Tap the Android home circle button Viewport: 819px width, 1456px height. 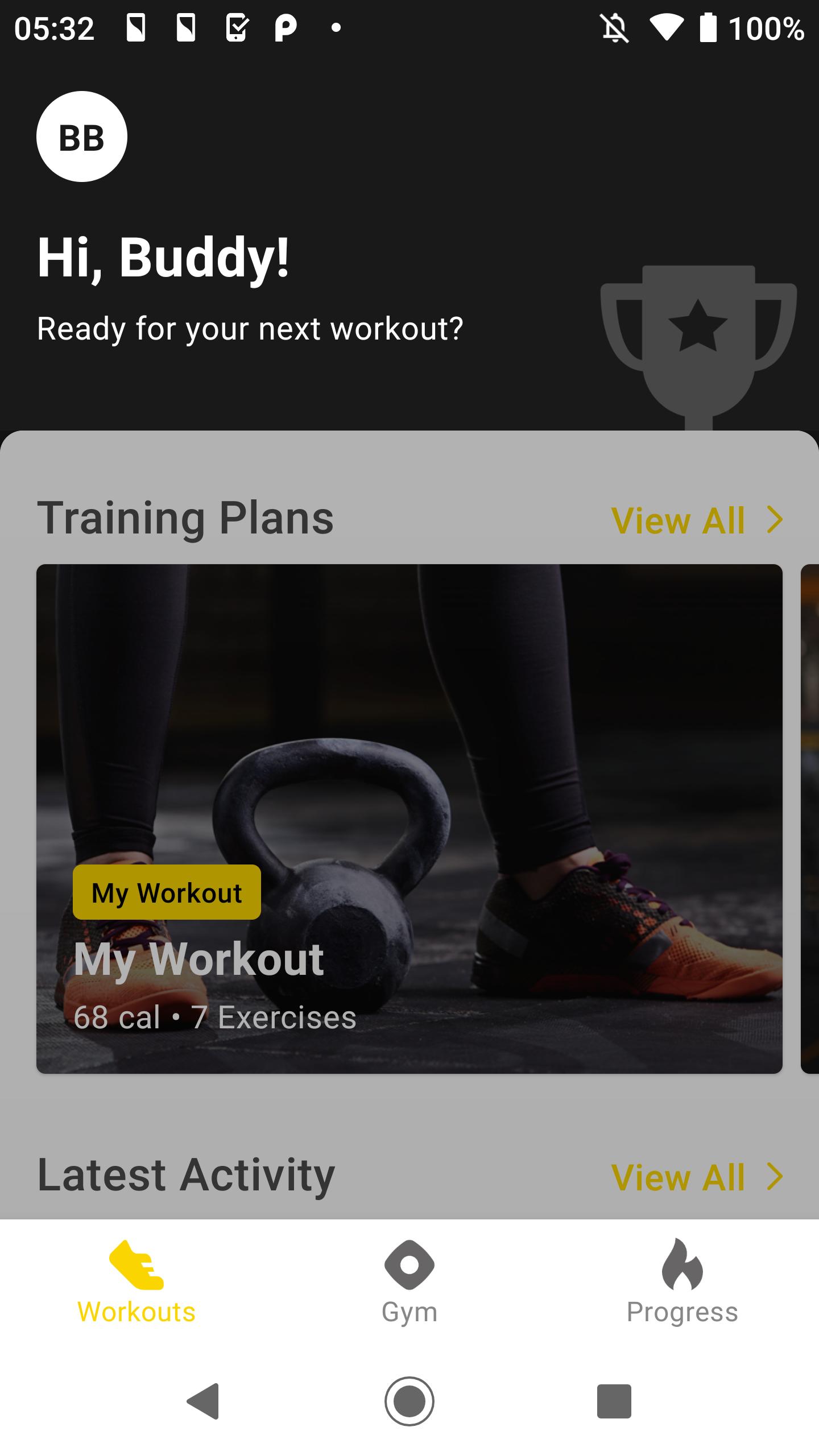pos(409,1401)
